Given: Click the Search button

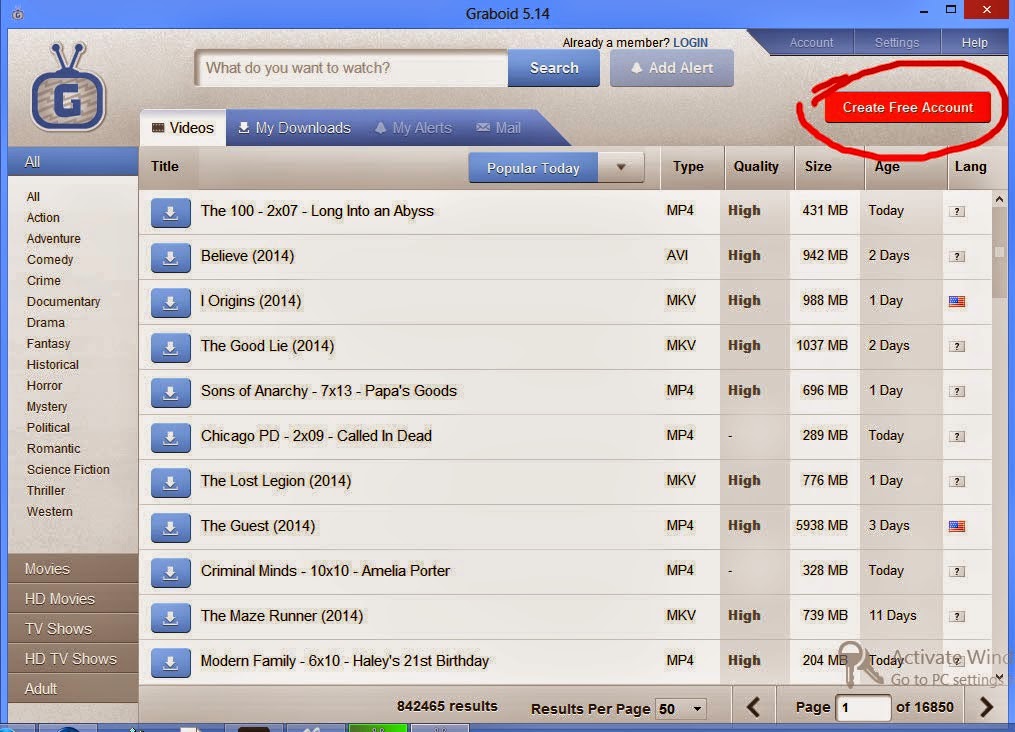Looking at the screenshot, I should pyautogui.click(x=554, y=68).
